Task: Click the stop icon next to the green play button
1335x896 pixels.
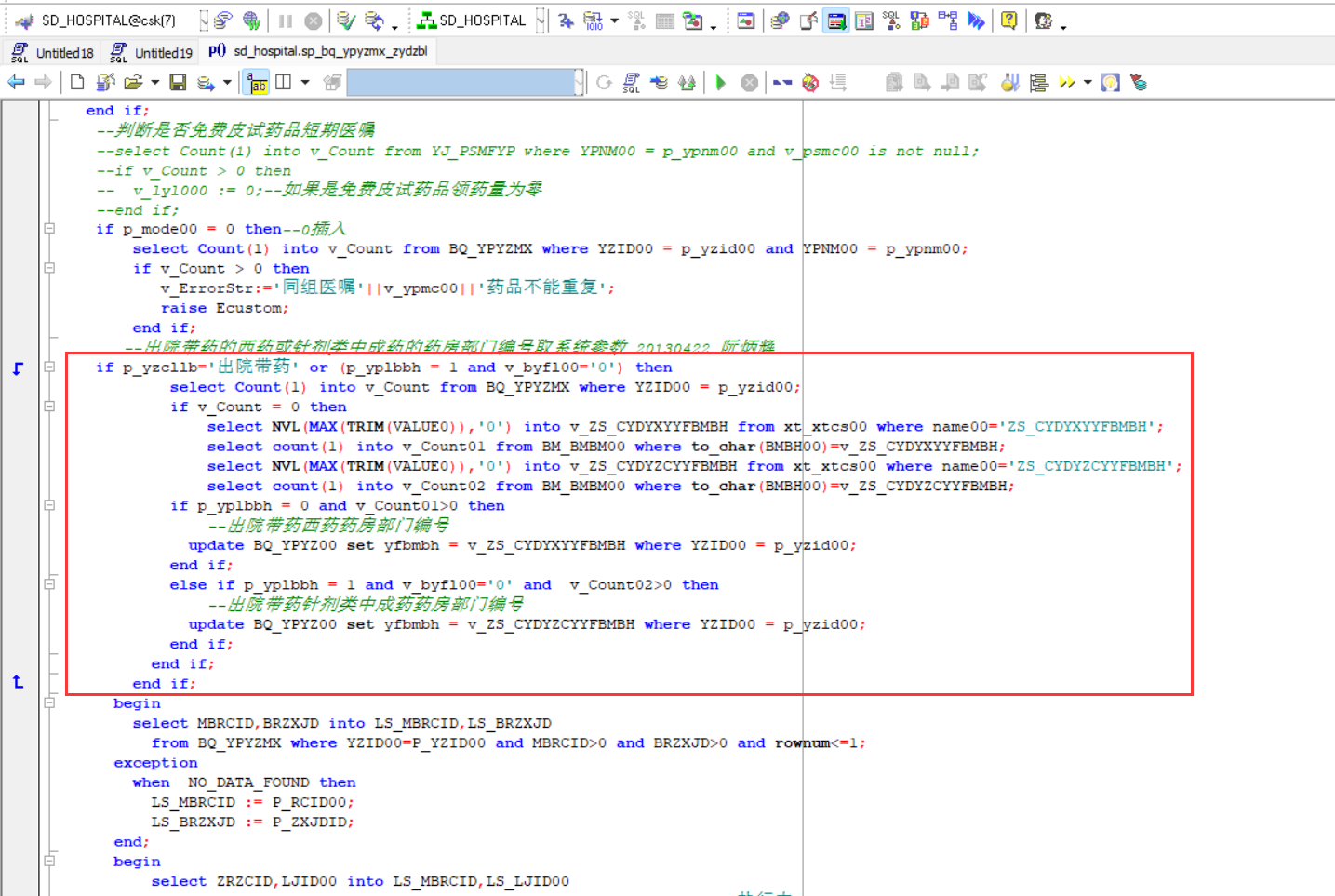Action: (749, 83)
